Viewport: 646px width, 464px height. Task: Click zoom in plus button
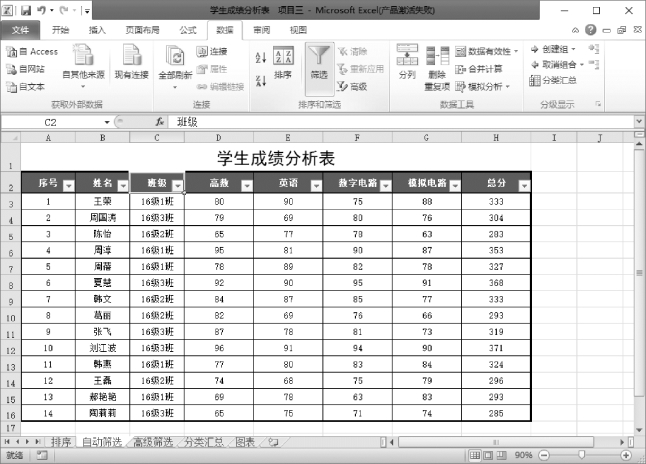coord(626,455)
